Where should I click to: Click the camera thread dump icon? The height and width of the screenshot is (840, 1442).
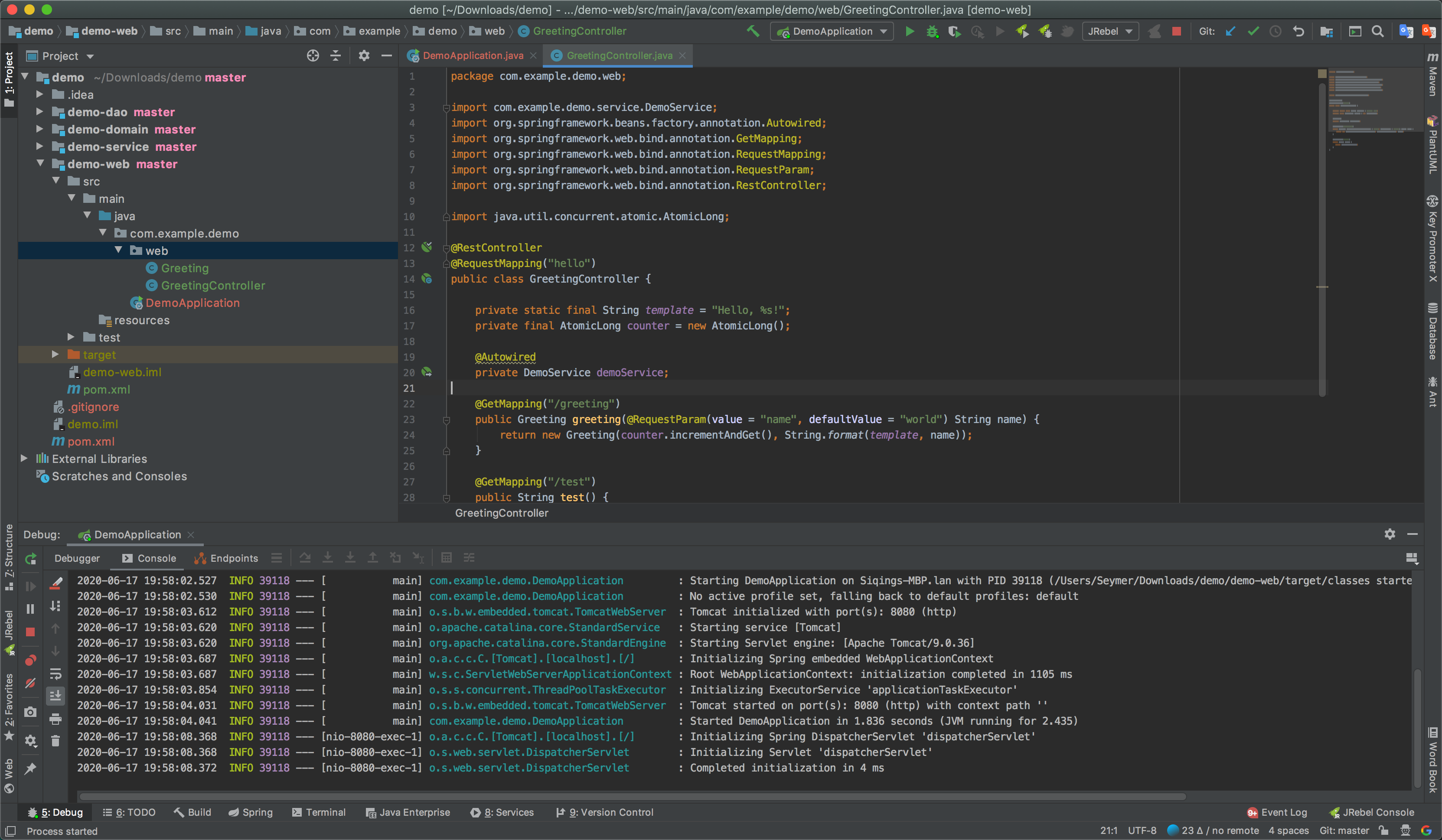31,712
